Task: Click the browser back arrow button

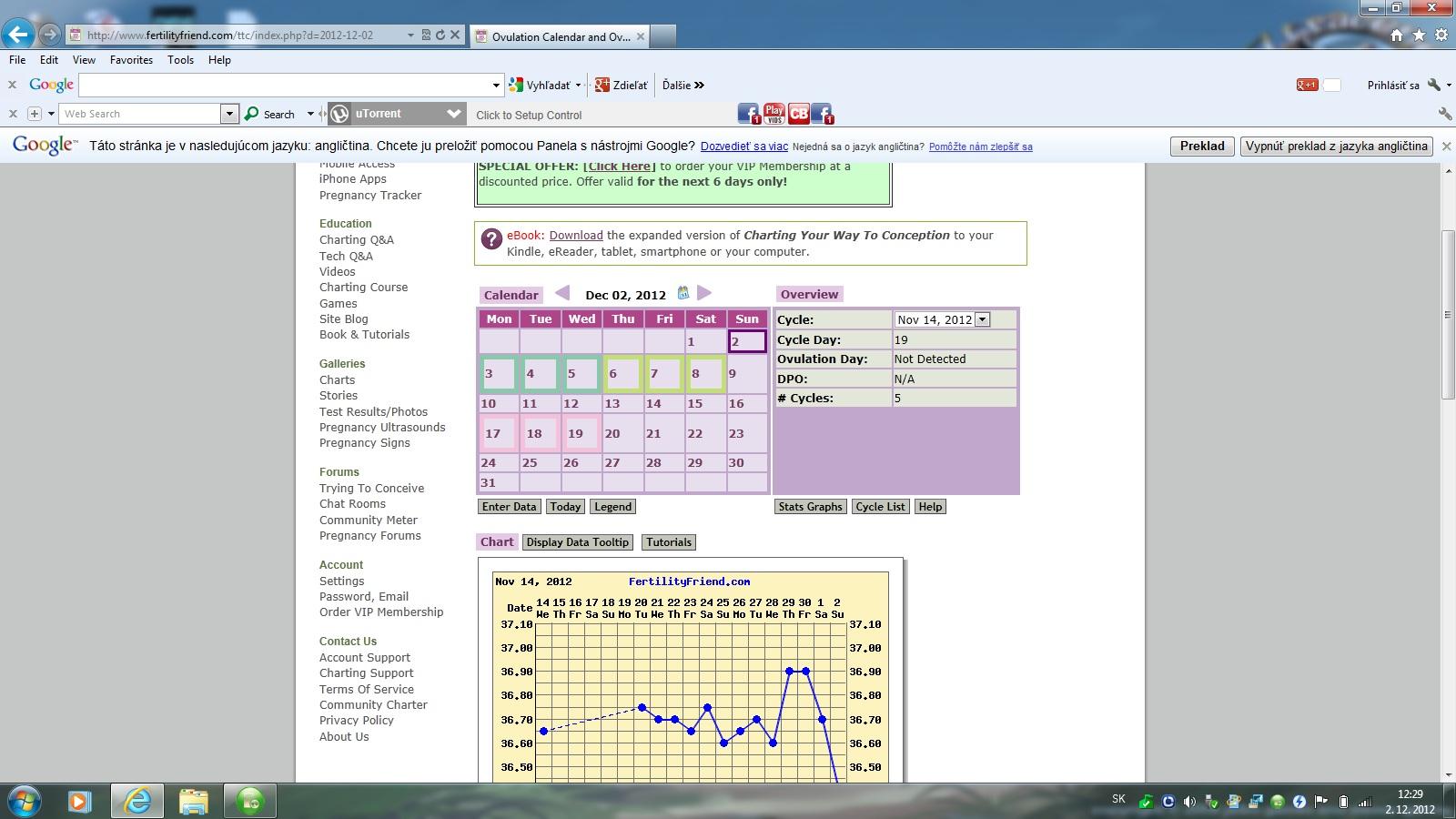Action: point(18,35)
